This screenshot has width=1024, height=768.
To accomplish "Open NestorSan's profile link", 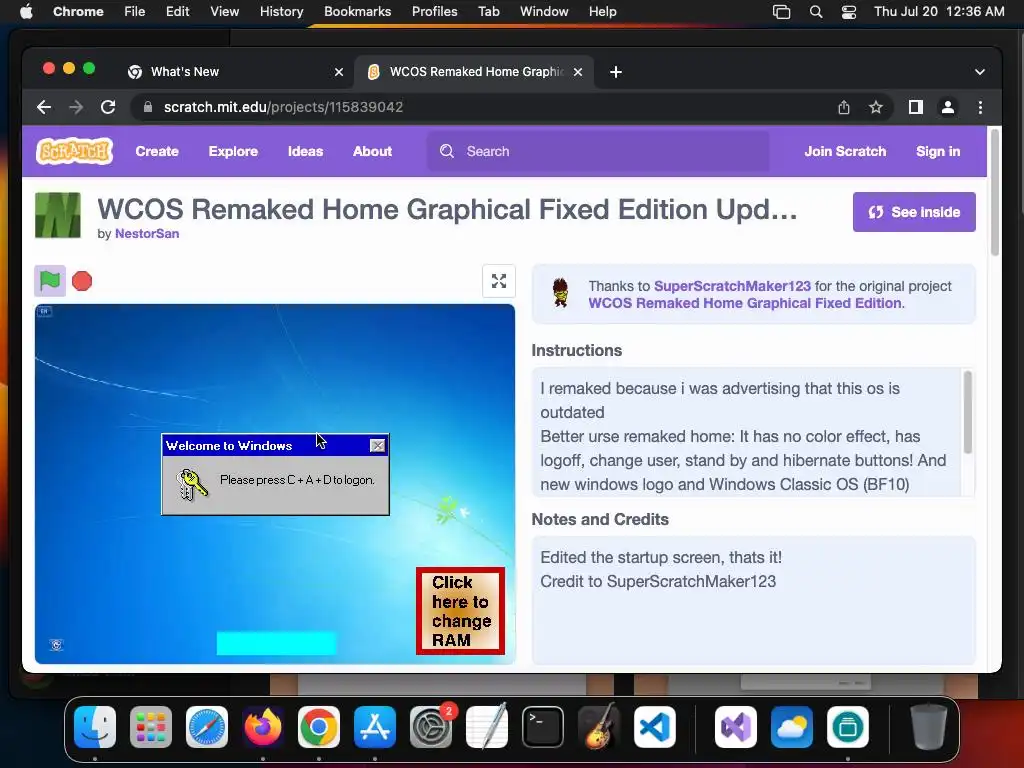I will pyautogui.click(x=147, y=233).
